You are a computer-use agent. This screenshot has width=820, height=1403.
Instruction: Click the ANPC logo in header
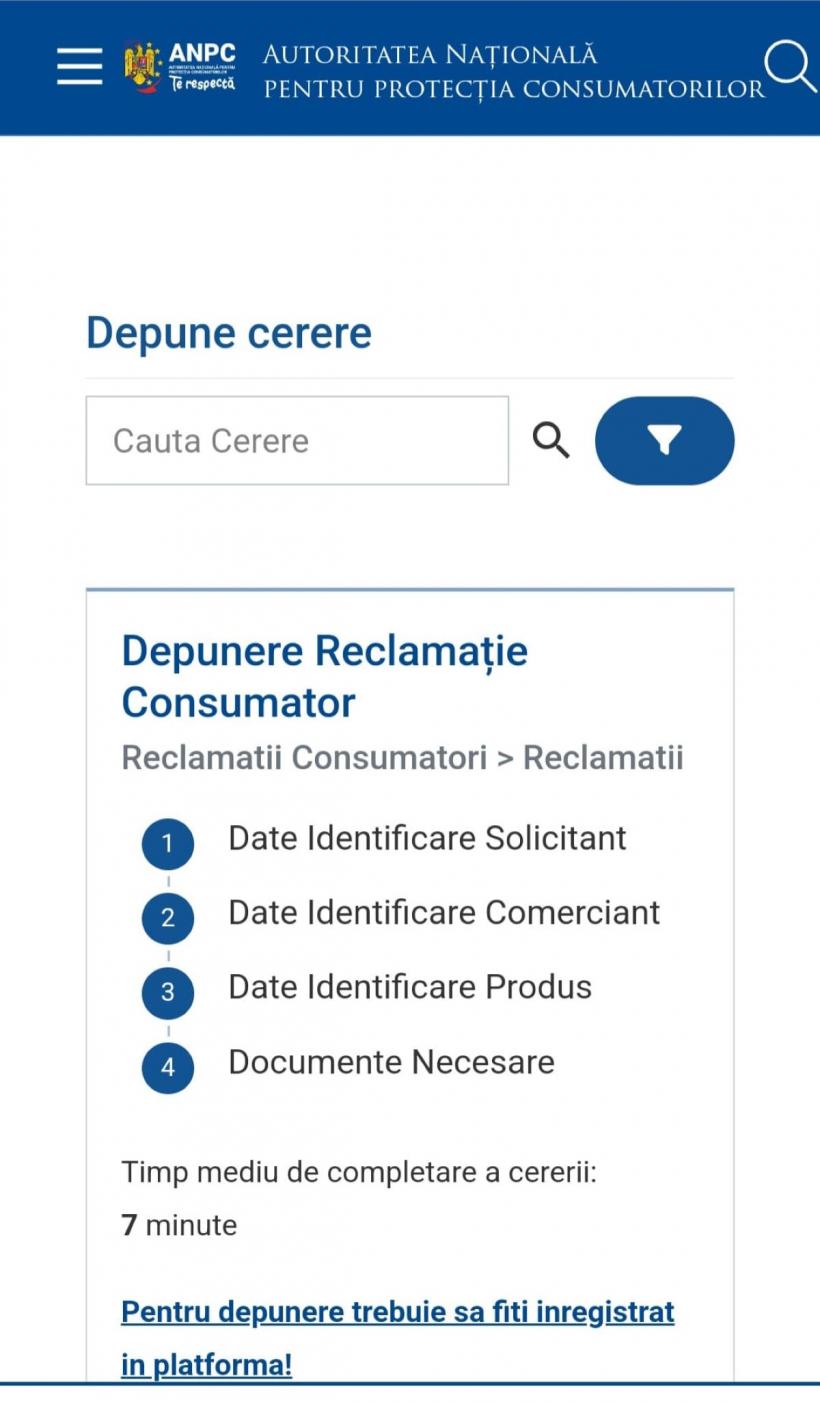pyautogui.click(x=181, y=67)
